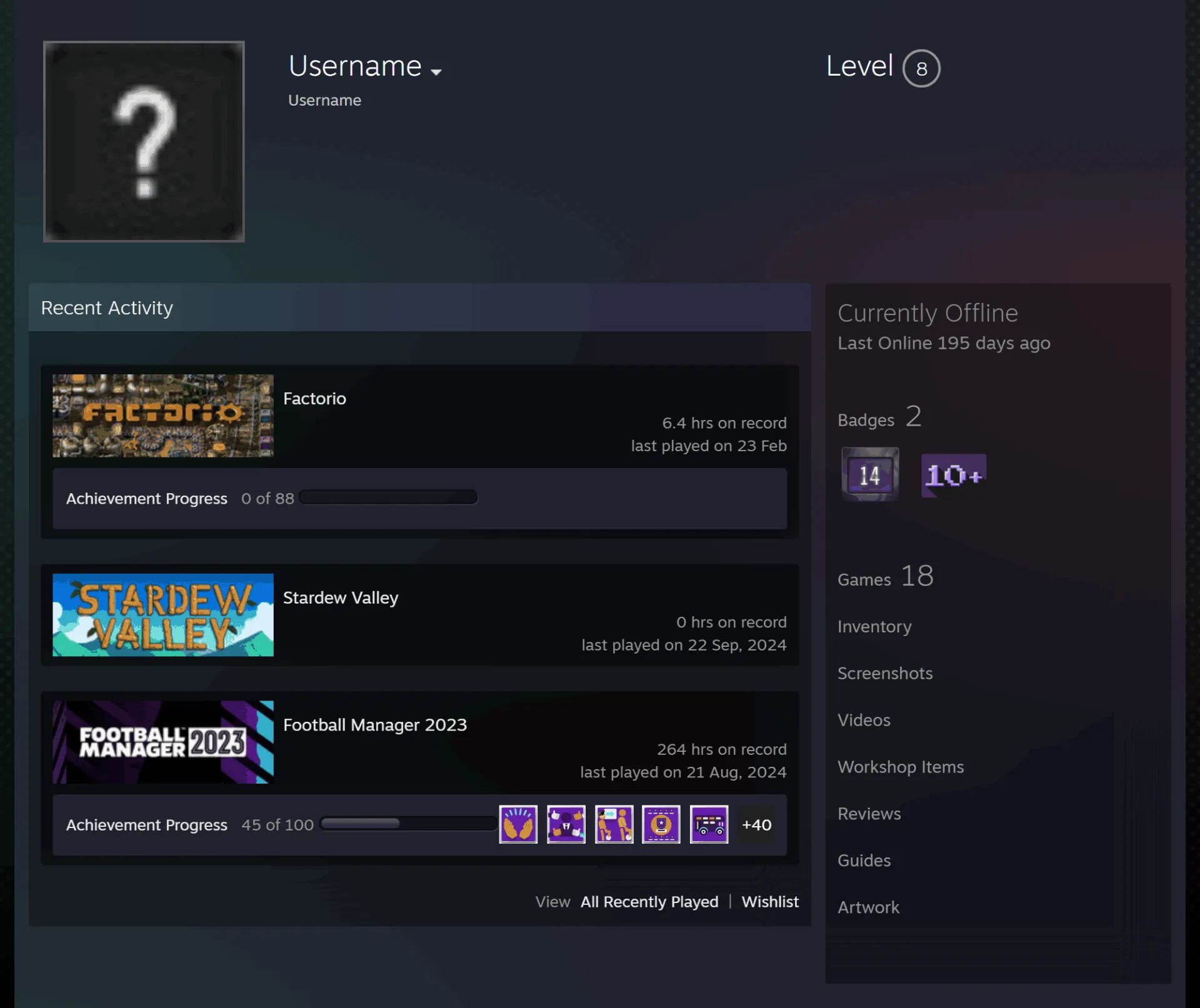Open the Workshop Items link
Screen dimensions: 1200x1008
(x=901, y=767)
